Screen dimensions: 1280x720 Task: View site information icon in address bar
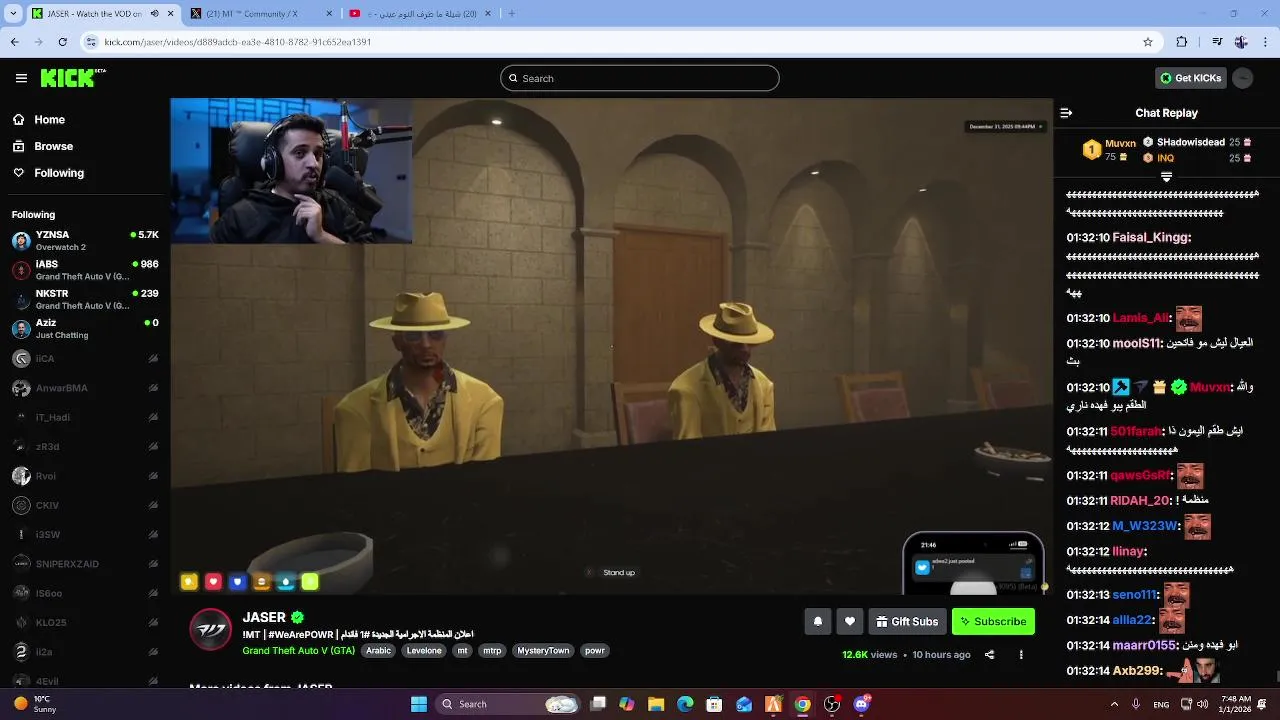[x=91, y=42]
